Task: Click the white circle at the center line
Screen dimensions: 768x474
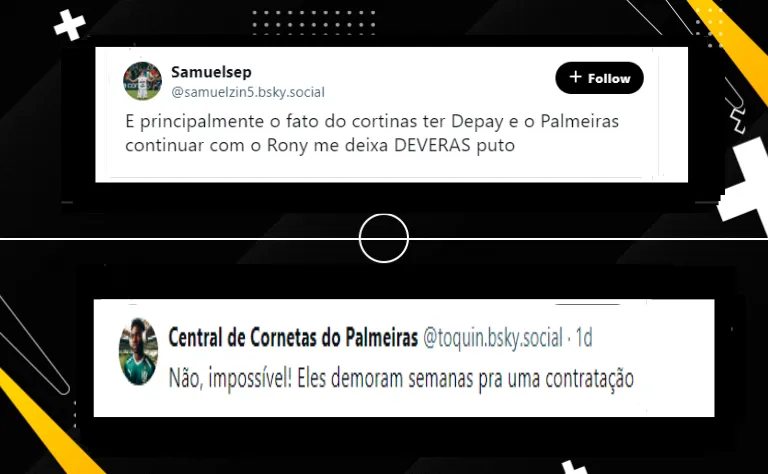Action: coord(384,238)
